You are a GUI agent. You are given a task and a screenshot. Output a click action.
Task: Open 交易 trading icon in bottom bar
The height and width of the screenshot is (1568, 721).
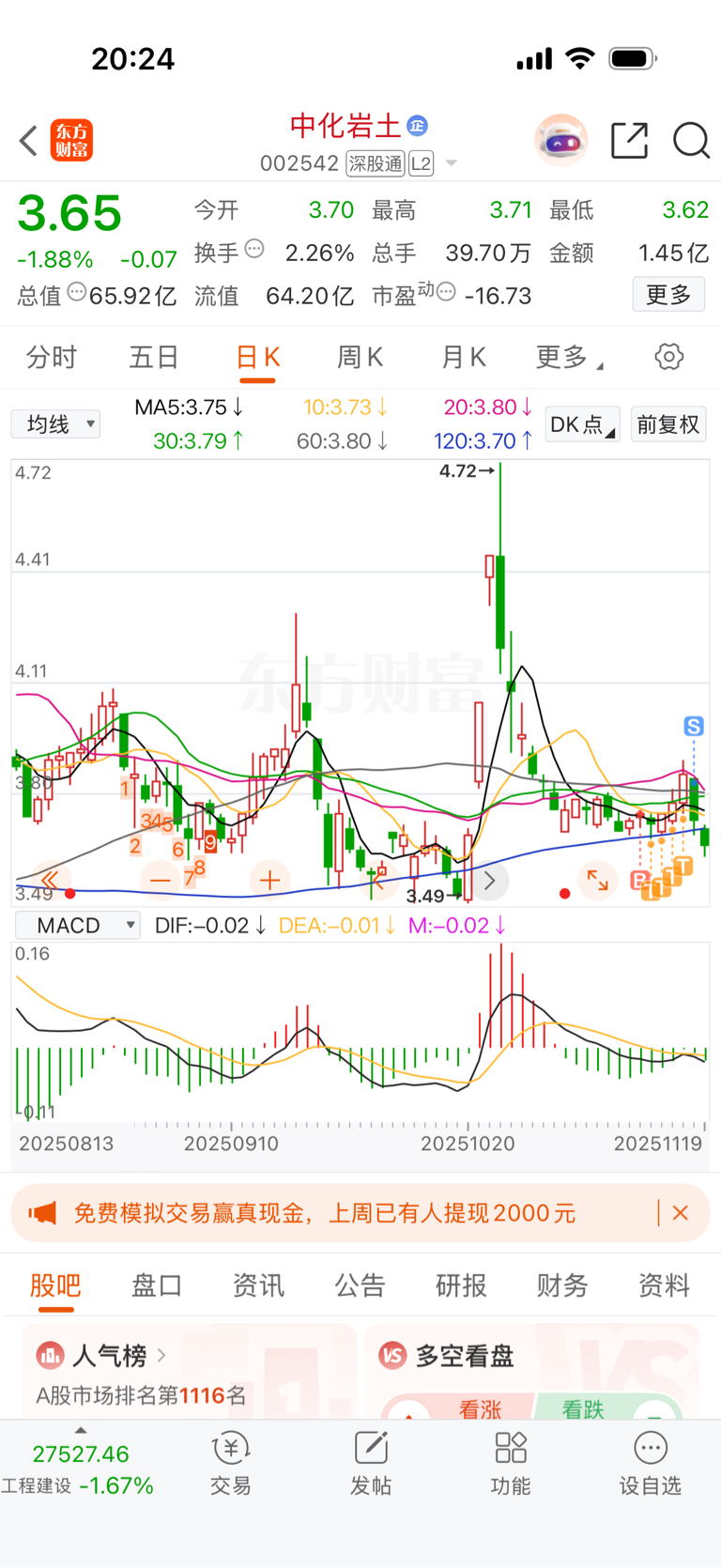(230, 1463)
